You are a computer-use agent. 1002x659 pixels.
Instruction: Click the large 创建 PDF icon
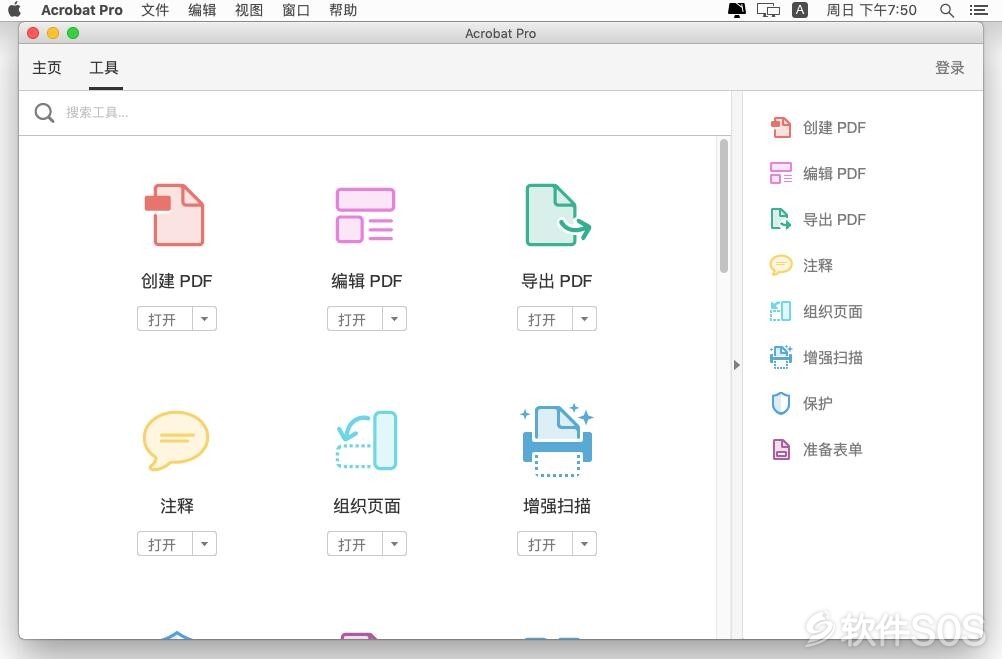pos(175,215)
